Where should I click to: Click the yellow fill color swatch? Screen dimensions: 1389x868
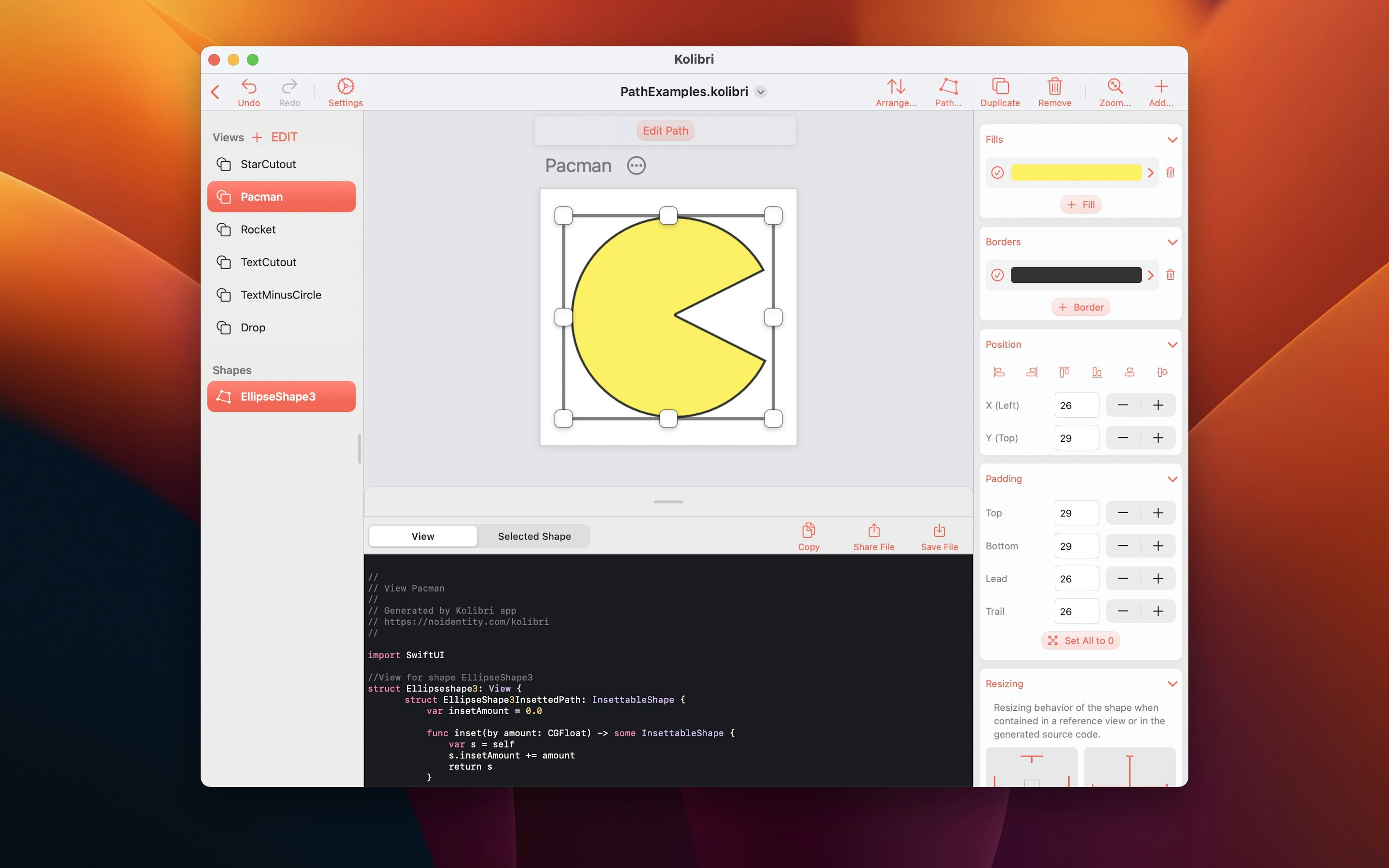[x=1076, y=173]
